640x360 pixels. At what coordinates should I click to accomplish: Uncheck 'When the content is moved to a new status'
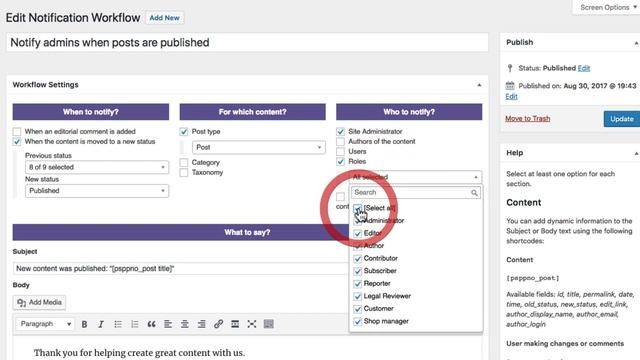(17, 142)
